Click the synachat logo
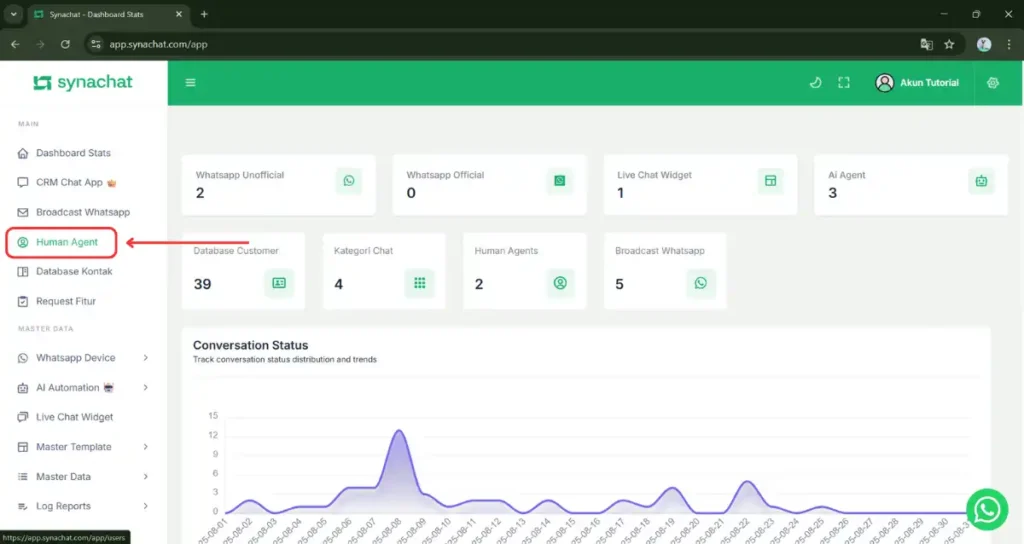Image resolution: width=1024 pixels, height=544 pixels. pyautogui.click(x=83, y=82)
